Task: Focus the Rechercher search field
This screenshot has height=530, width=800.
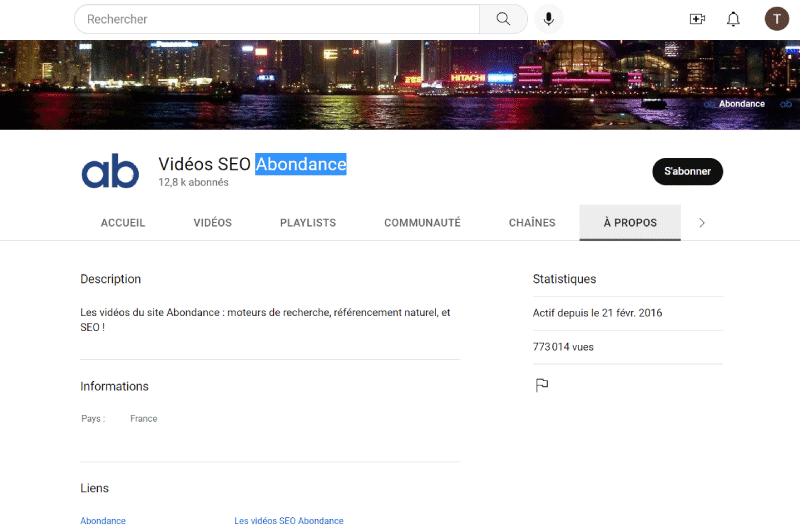Action: click(277, 19)
